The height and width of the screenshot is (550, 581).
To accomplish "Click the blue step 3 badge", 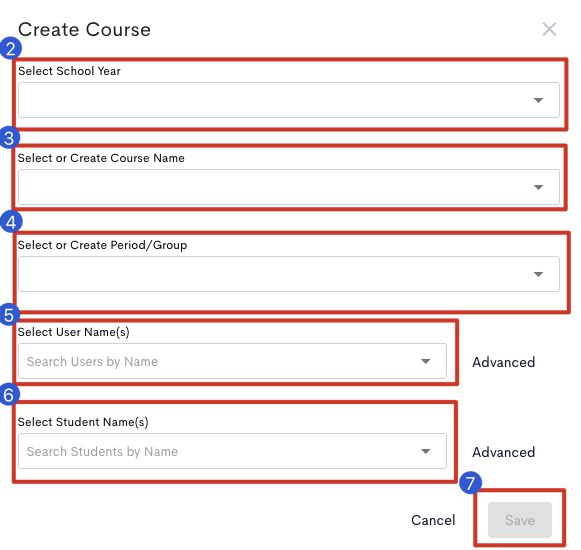I will (9, 138).
